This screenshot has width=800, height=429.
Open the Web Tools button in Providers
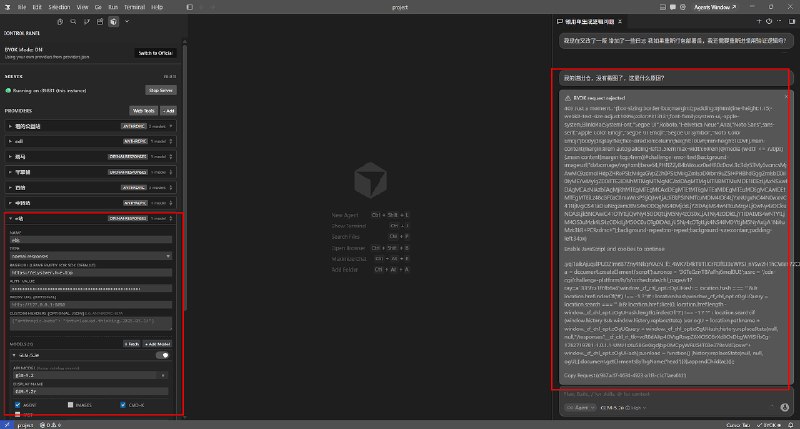143,111
